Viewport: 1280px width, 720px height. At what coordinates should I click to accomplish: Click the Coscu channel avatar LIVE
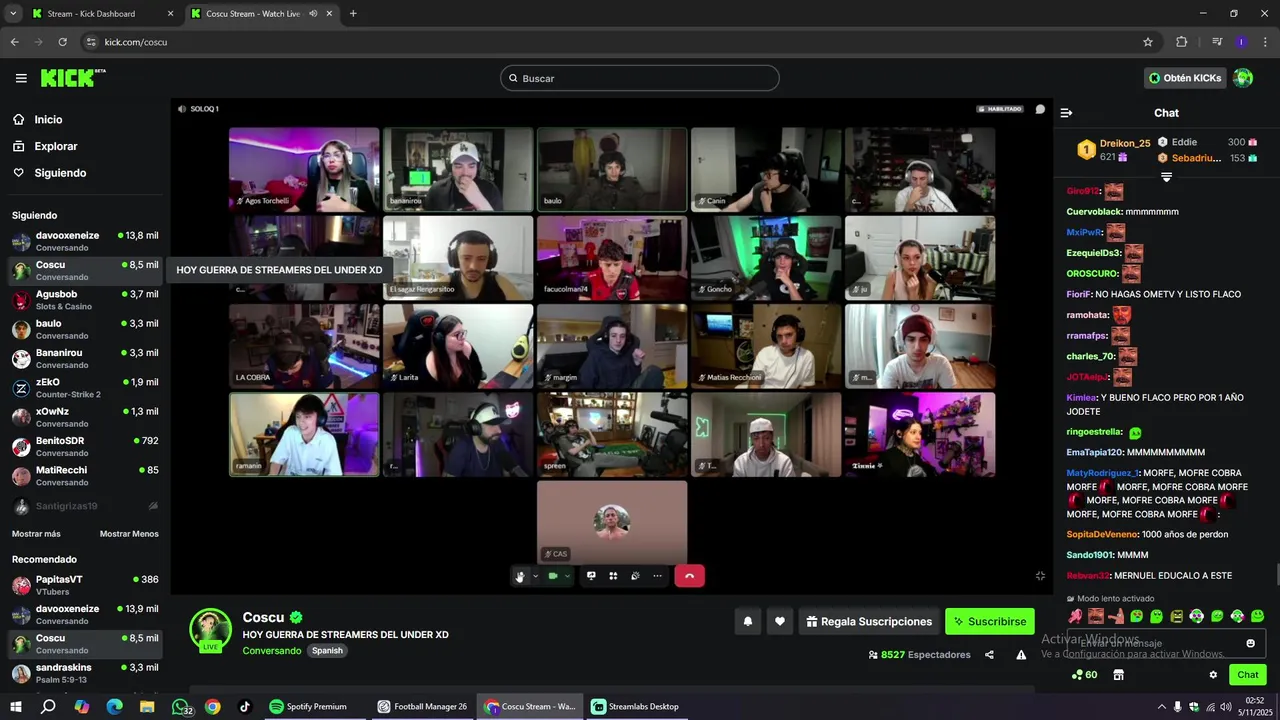point(211,629)
